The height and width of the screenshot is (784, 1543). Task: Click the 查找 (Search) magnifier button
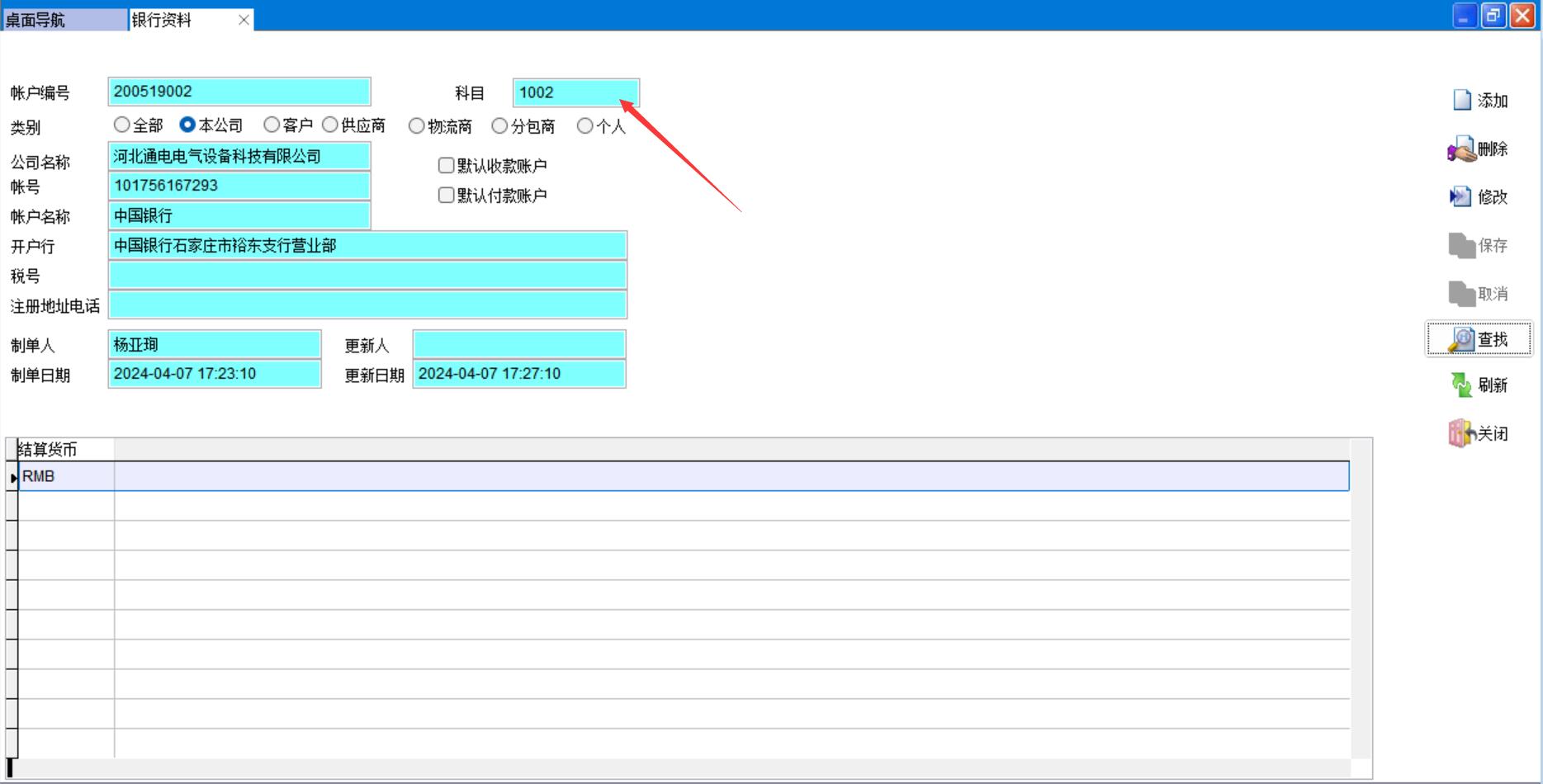(1479, 339)
